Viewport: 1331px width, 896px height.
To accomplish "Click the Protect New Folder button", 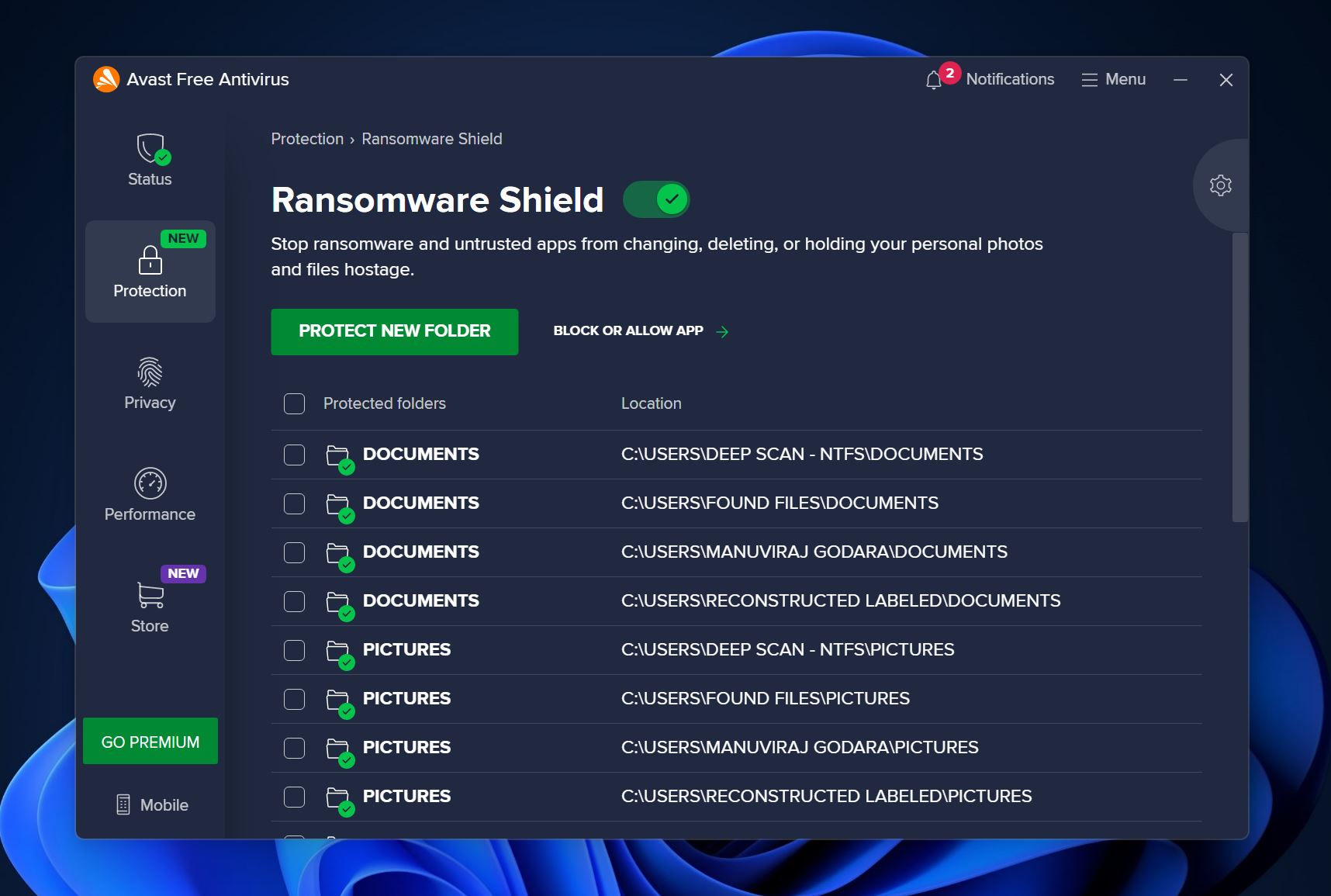I will (394, 331).
